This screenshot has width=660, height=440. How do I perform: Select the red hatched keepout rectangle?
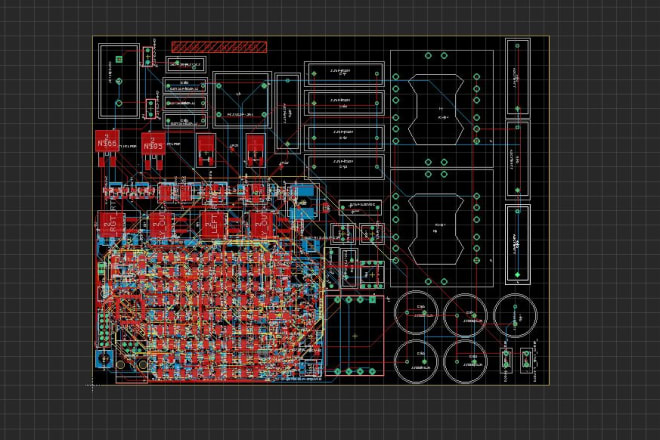pos(219,47)
